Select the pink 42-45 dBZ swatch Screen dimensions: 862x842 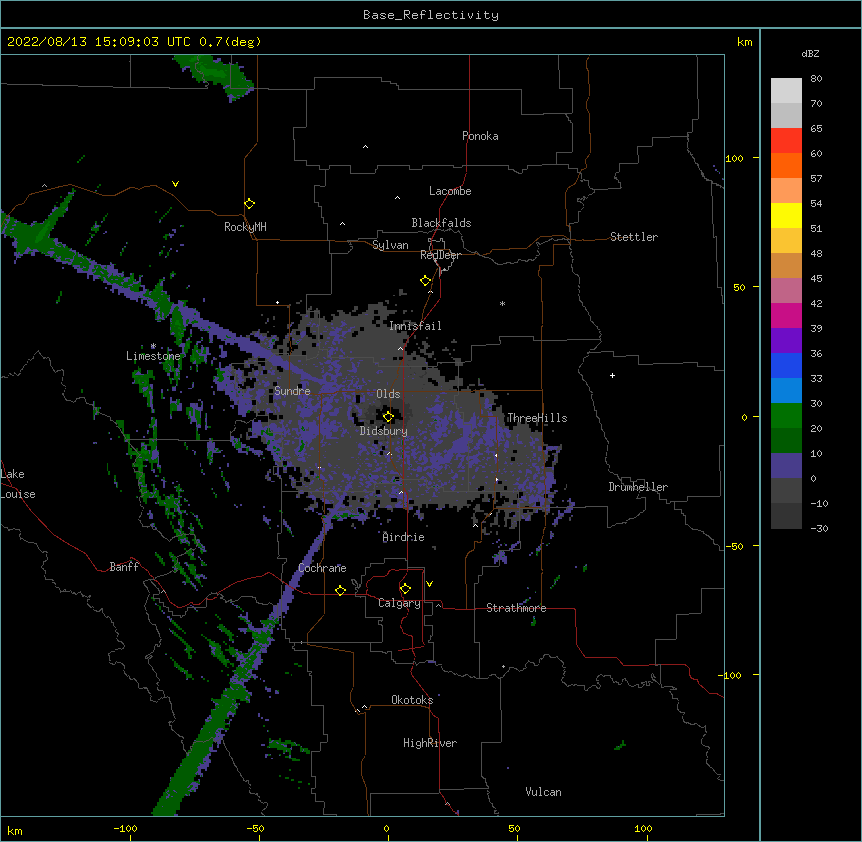click(x=786, y=291)
